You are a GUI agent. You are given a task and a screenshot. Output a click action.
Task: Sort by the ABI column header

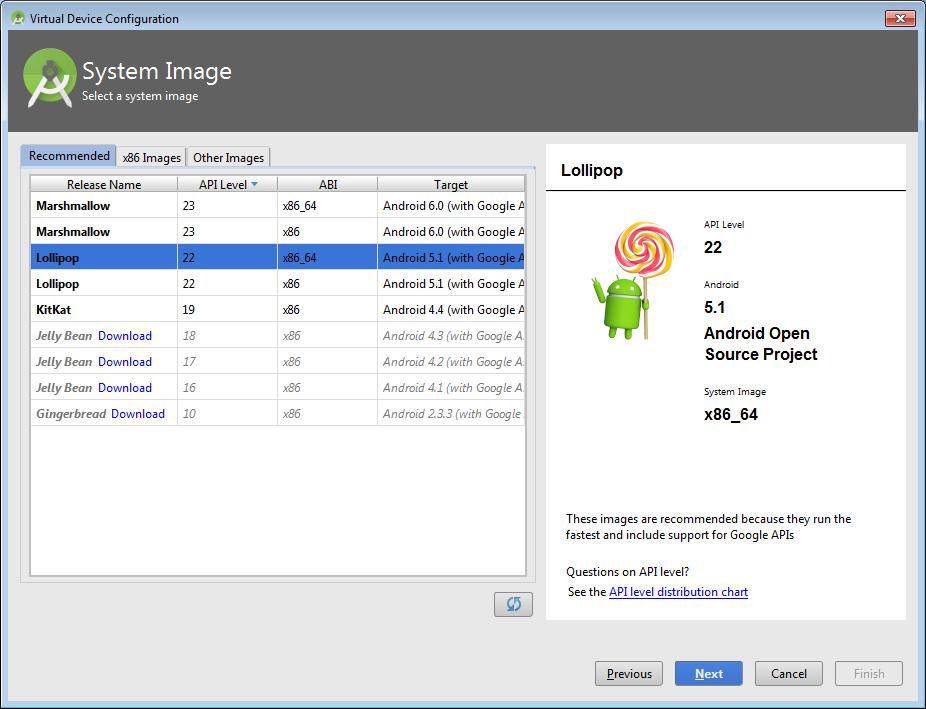(328, 184)
